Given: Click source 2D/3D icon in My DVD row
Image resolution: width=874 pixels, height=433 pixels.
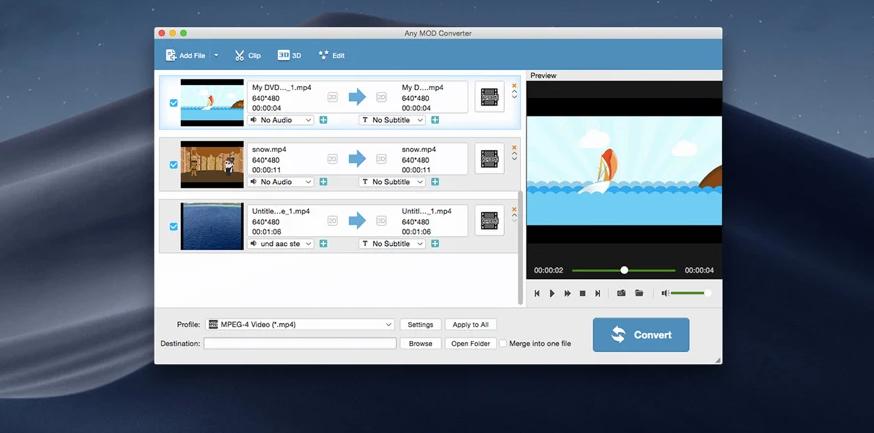Looking at the screenshot, I should [332, 97].
